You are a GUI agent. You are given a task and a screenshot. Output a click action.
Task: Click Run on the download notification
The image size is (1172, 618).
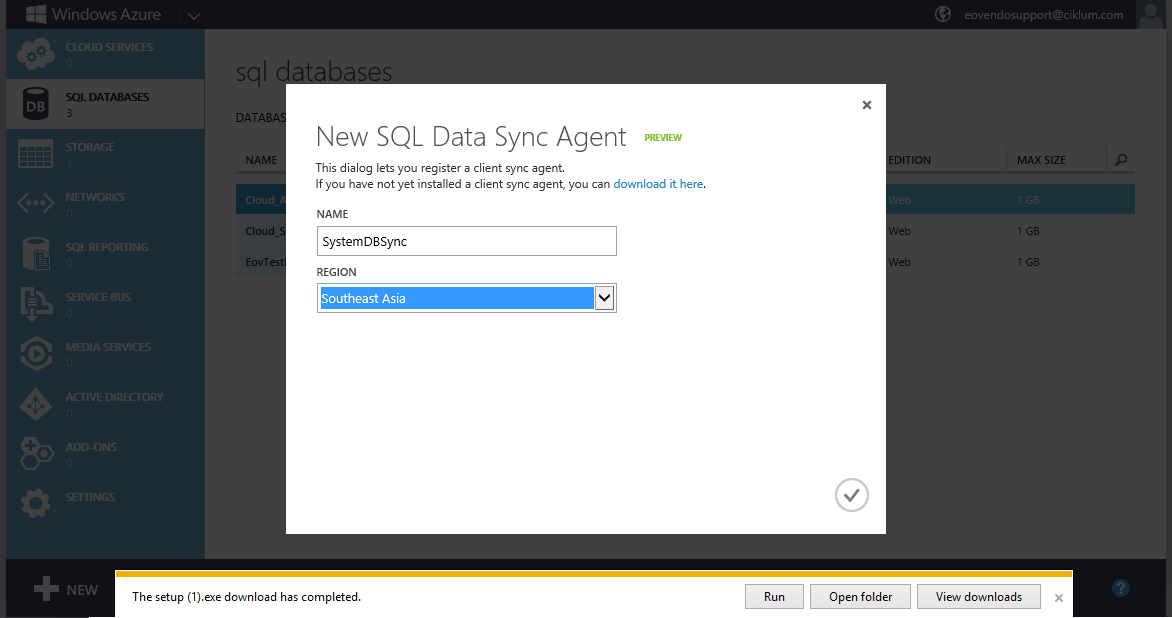[774, 597]
